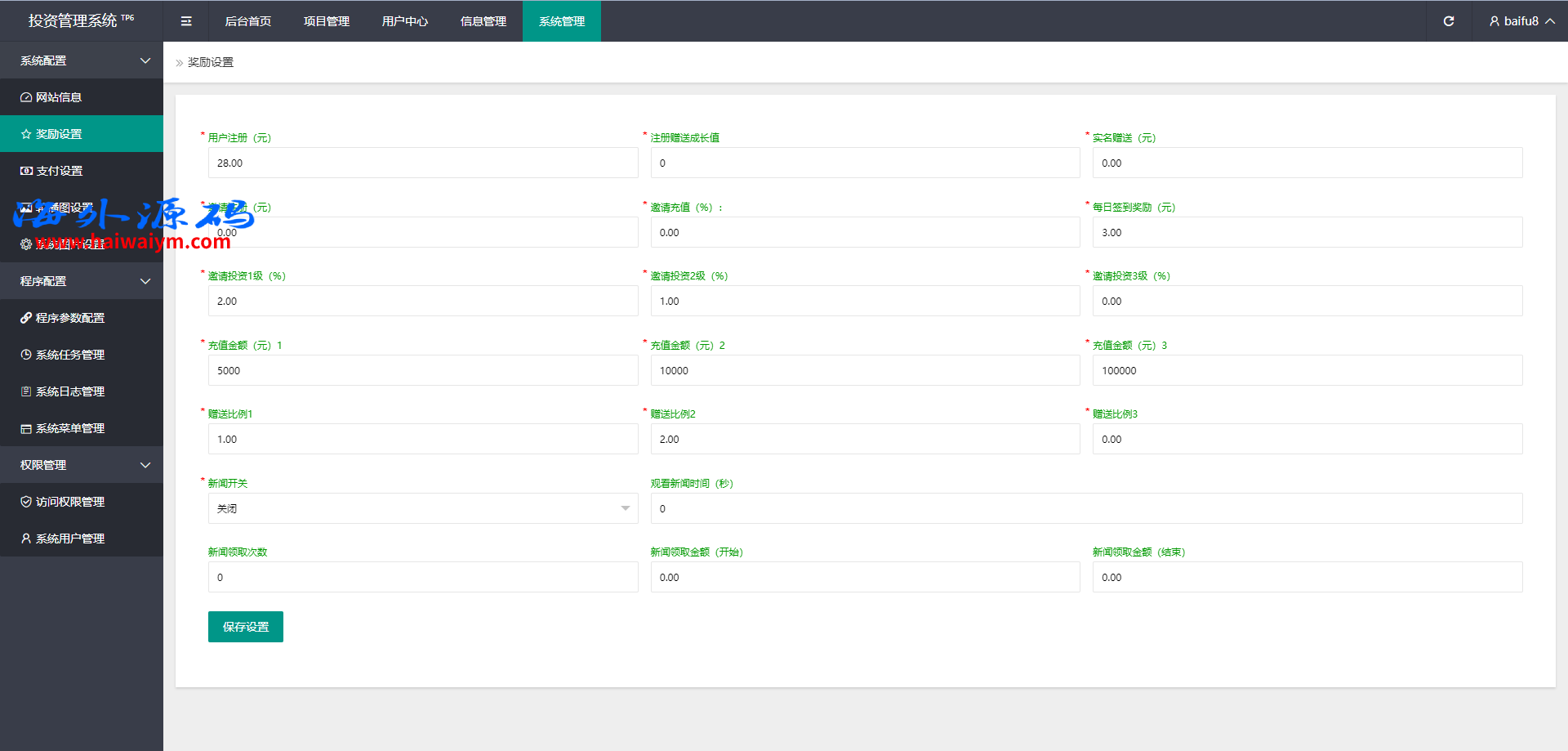Open 访问权限管理 sidebar item
1568x751 pixels.
pos(69,502)
